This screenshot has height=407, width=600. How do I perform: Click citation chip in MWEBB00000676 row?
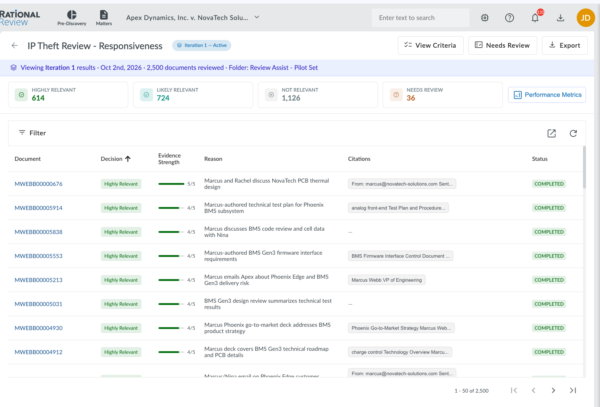pyautogui.click(x=402, y=184)
